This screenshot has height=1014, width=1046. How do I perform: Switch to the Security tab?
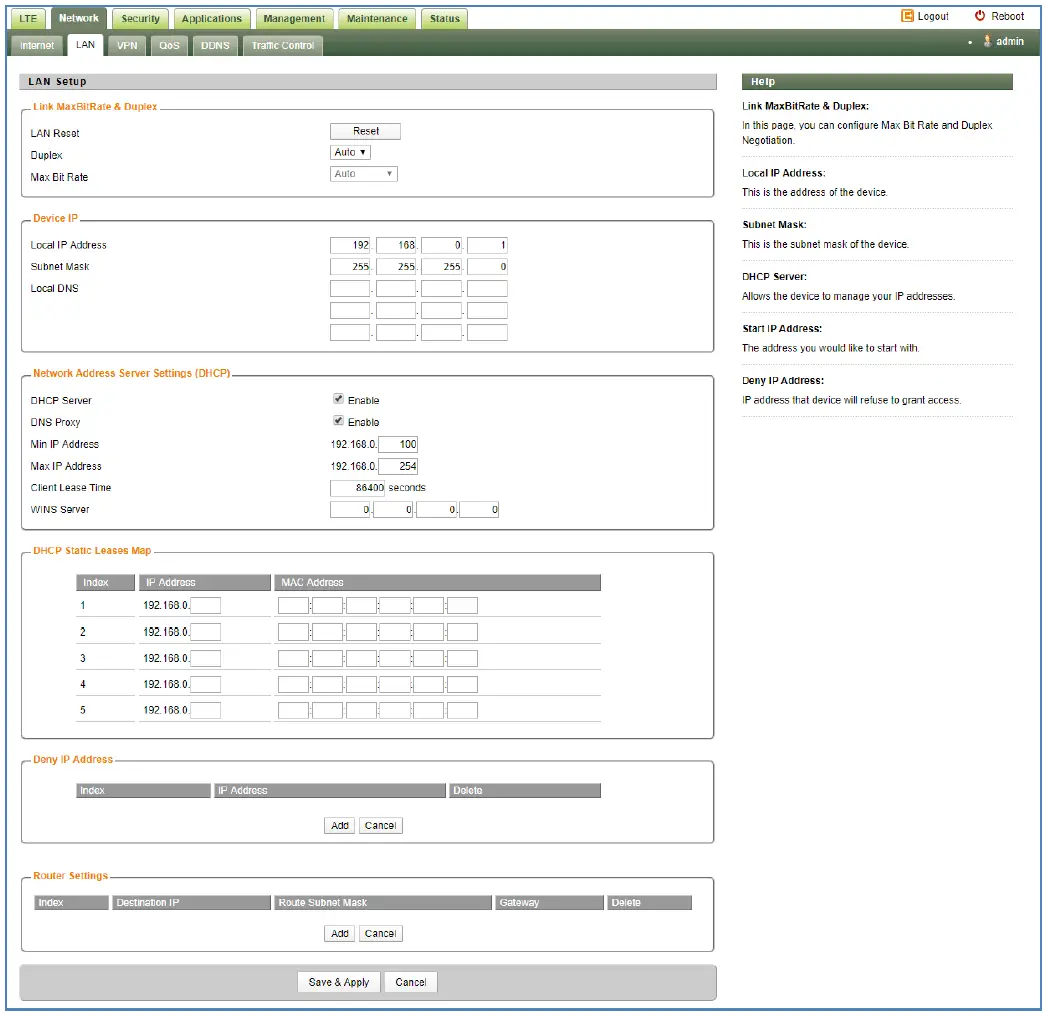click(140, 19)
